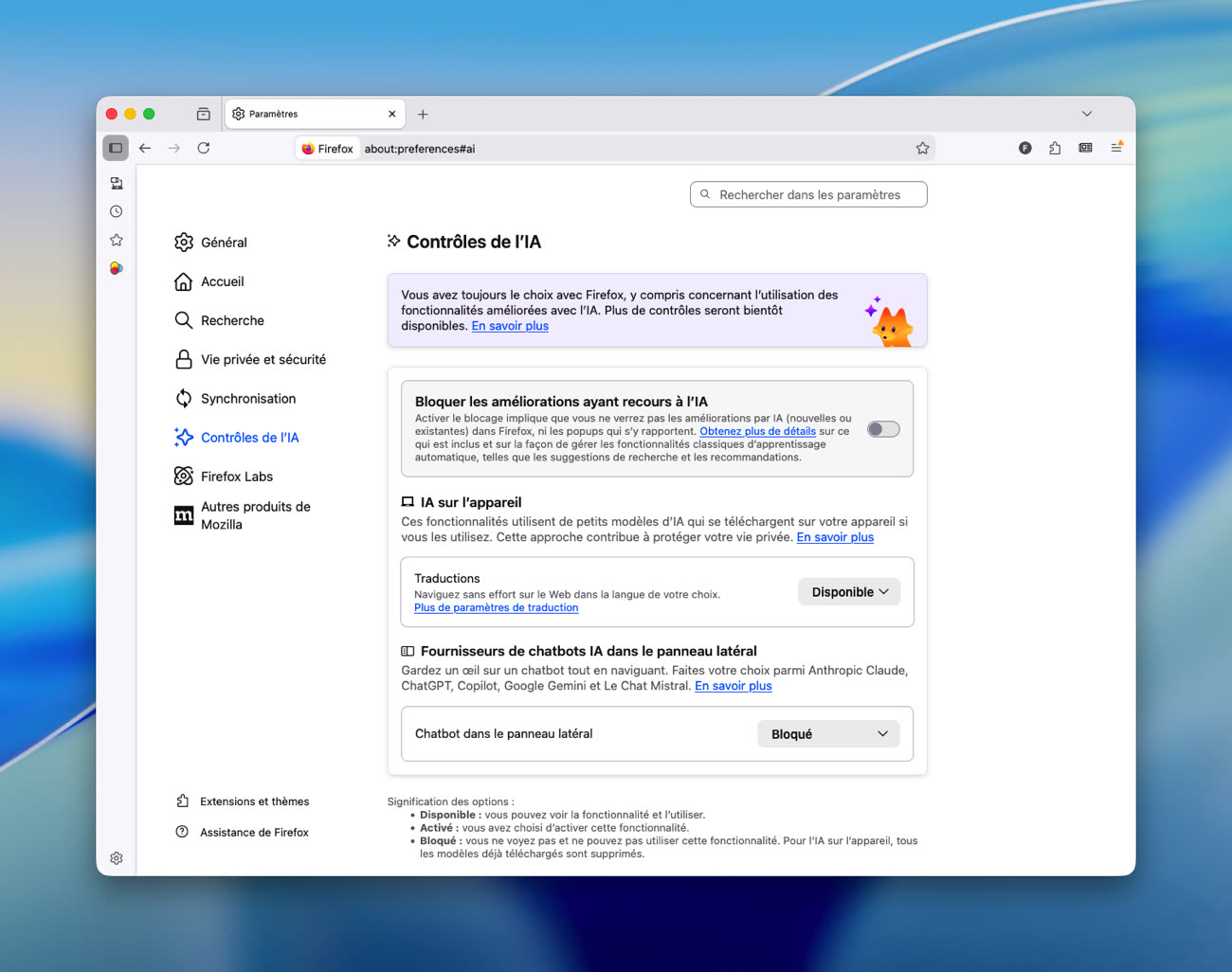
Task: Select Firefox Labs in settings navigation
Action: click(236, 477)
